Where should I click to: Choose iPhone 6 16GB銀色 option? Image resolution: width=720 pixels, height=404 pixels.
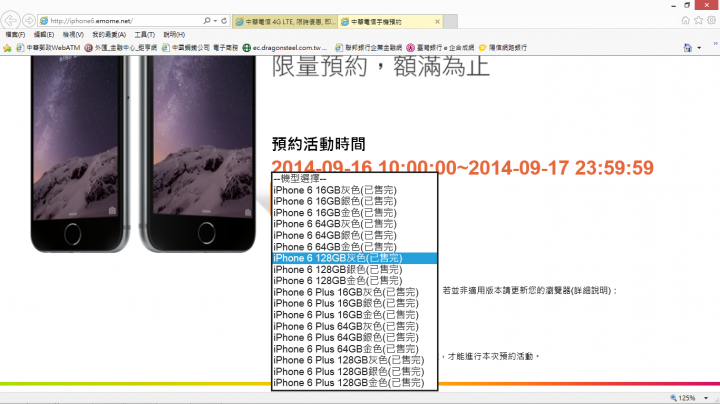click(354, 201)
